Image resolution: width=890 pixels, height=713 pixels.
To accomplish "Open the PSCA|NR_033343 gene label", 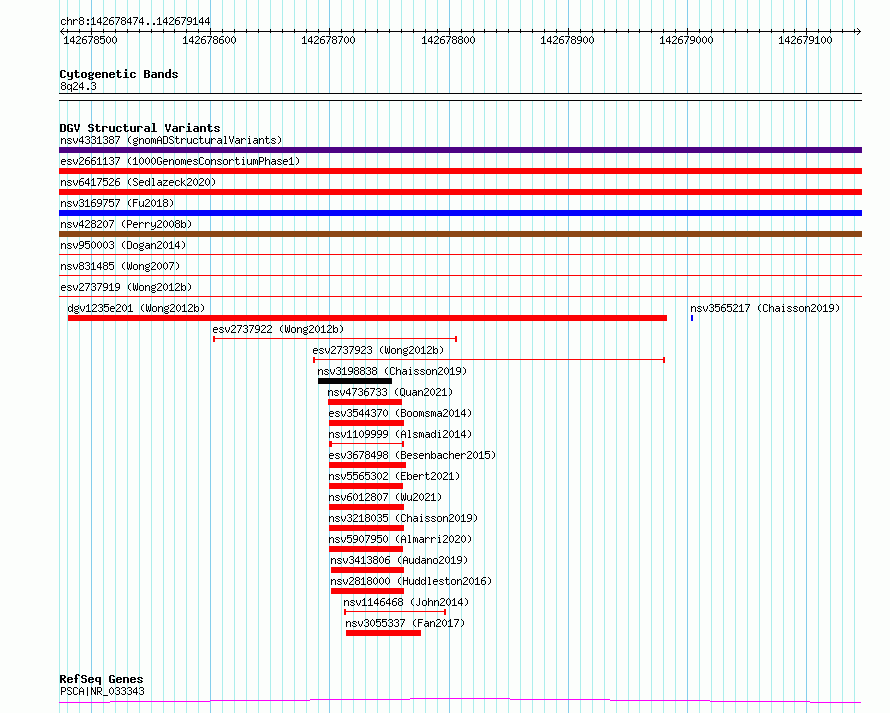I will 102,691.
